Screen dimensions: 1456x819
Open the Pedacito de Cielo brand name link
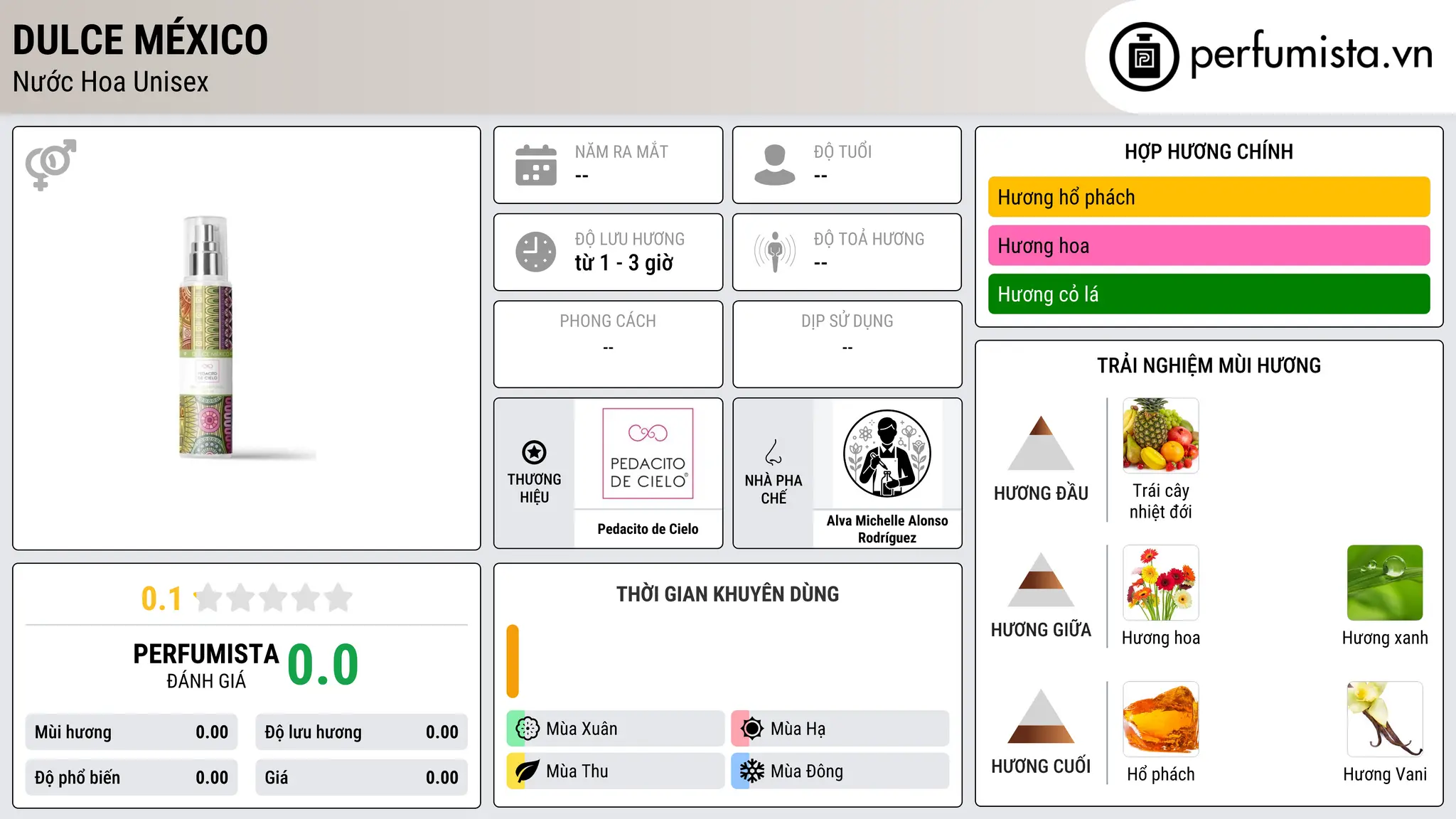pos(648,529)
